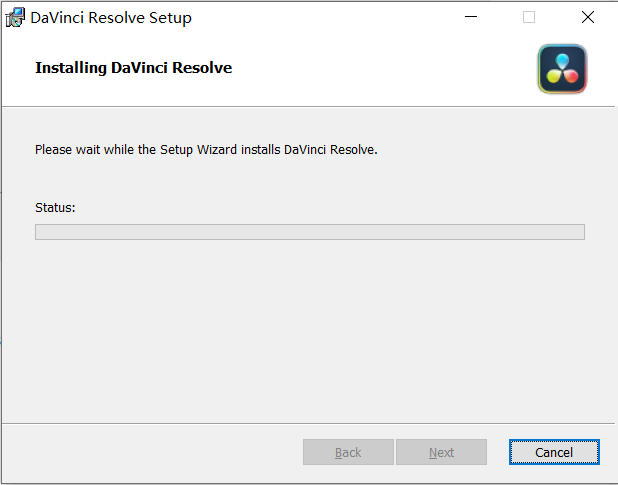Click the right end of the progress bar

tap(578, 232)
